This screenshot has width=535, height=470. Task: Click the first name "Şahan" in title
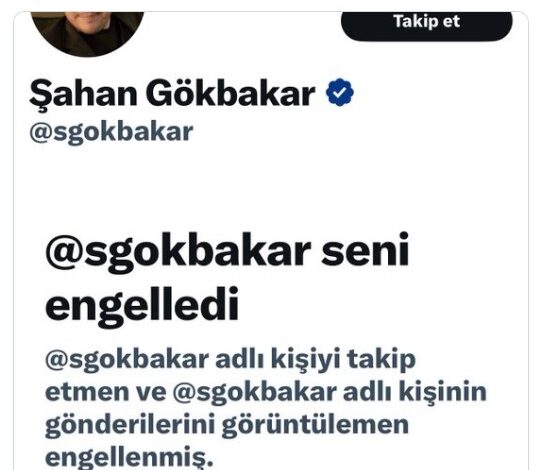(83, 94)
